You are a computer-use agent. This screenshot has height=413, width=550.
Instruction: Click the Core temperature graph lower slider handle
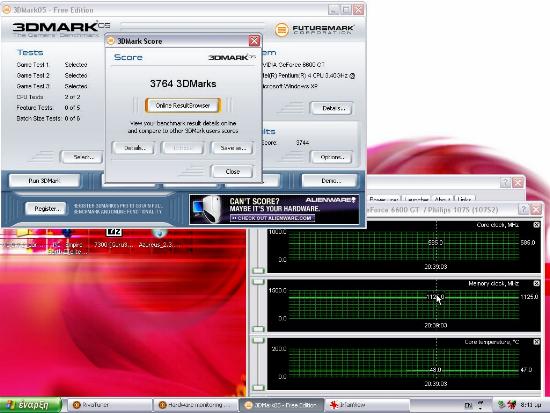tap(259, 387)
